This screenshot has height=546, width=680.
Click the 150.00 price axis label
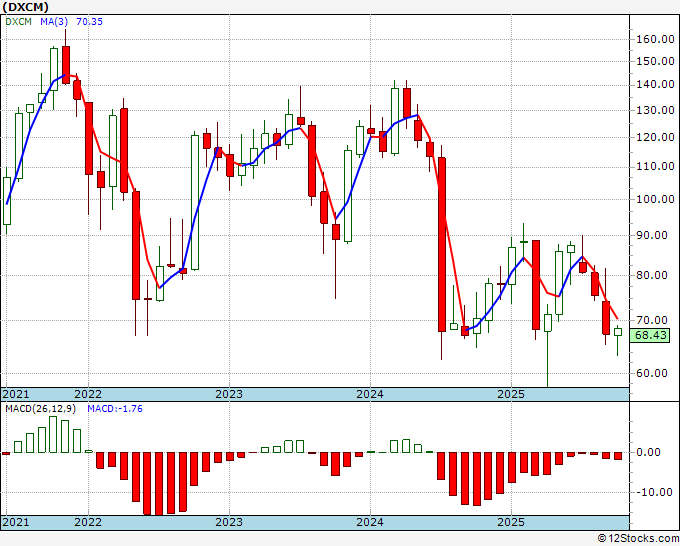(655, 61)
